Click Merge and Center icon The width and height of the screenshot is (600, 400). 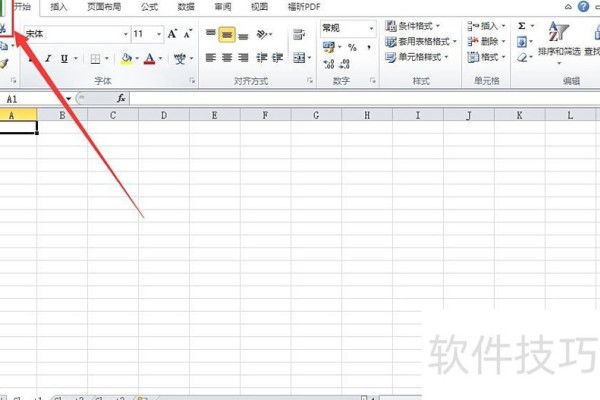click(299, 58)
